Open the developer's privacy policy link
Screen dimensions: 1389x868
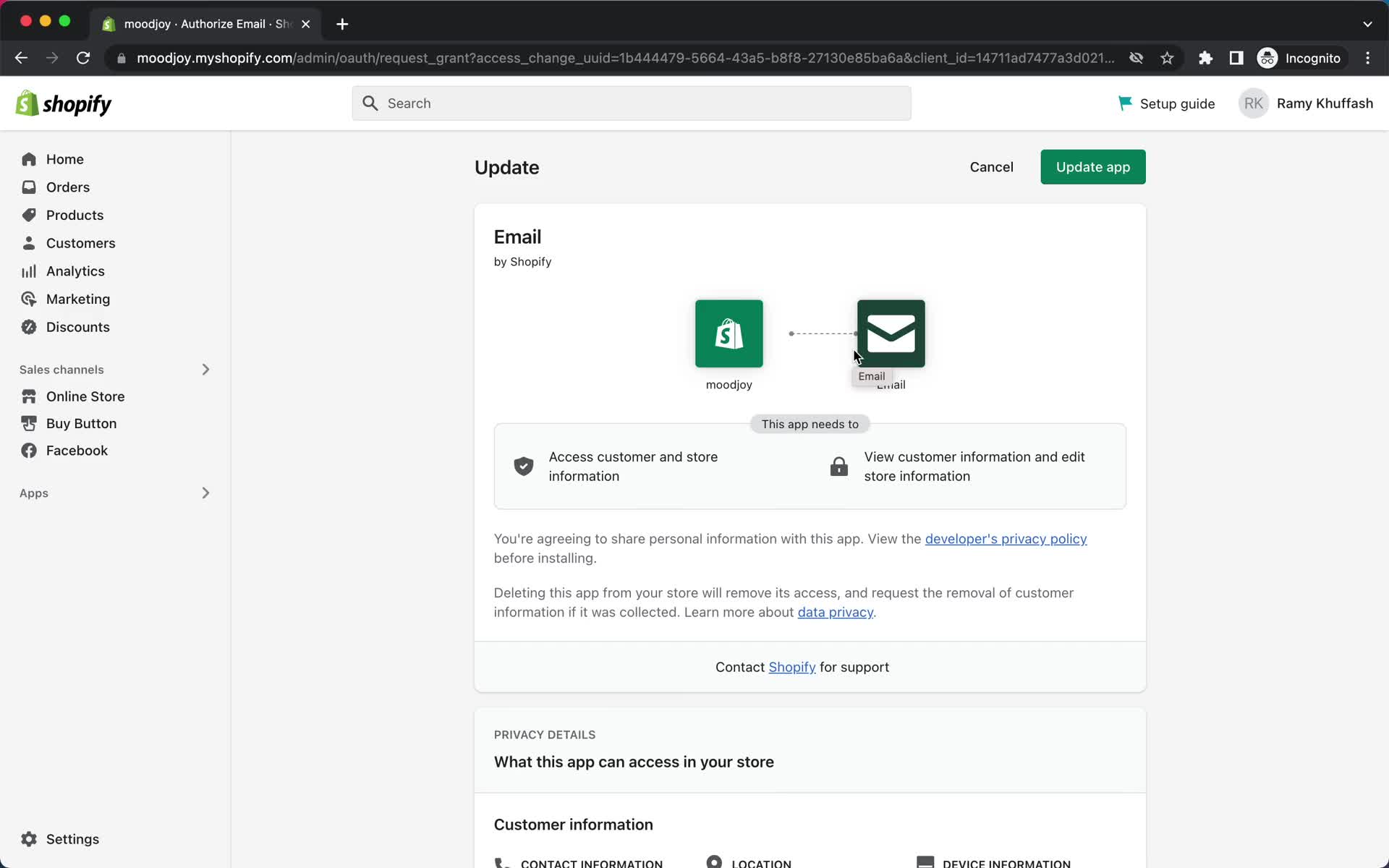coord(1006,539)
